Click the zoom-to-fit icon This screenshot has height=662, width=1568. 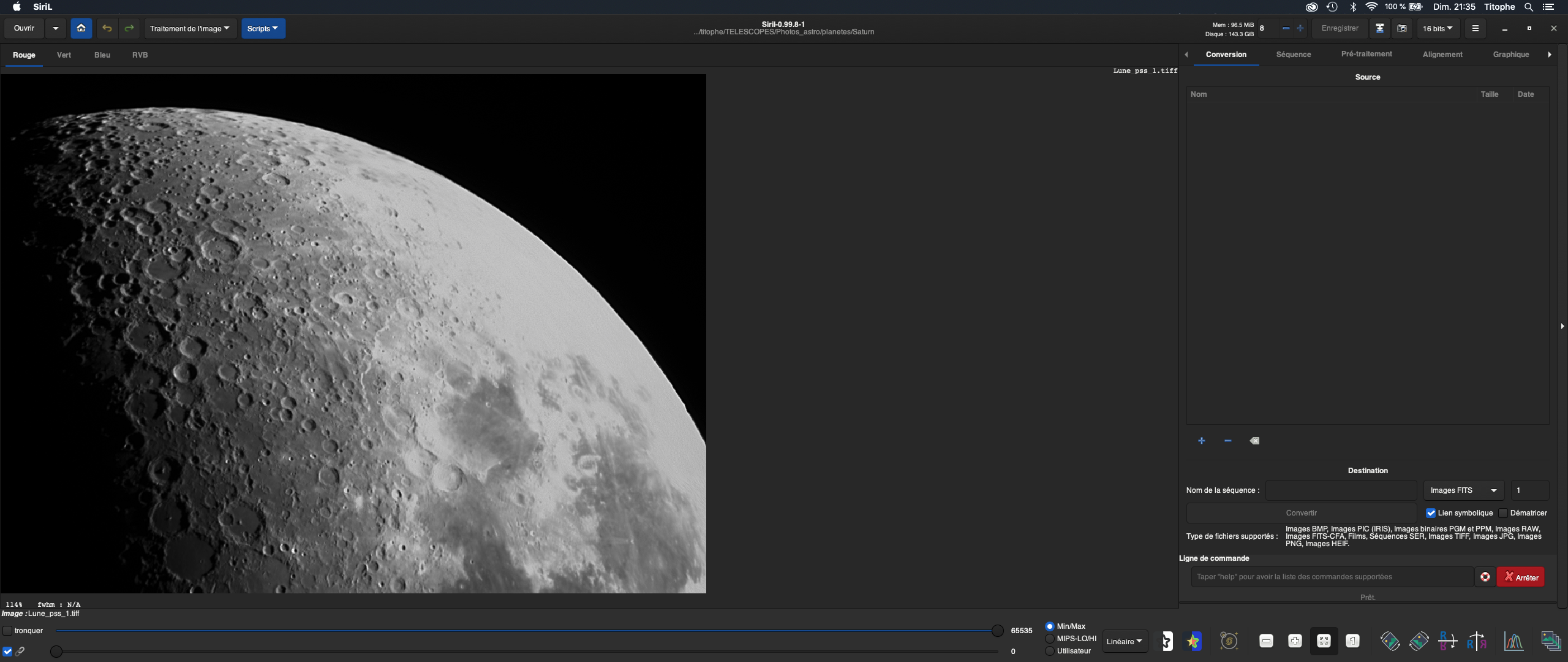click(1324, 641)
